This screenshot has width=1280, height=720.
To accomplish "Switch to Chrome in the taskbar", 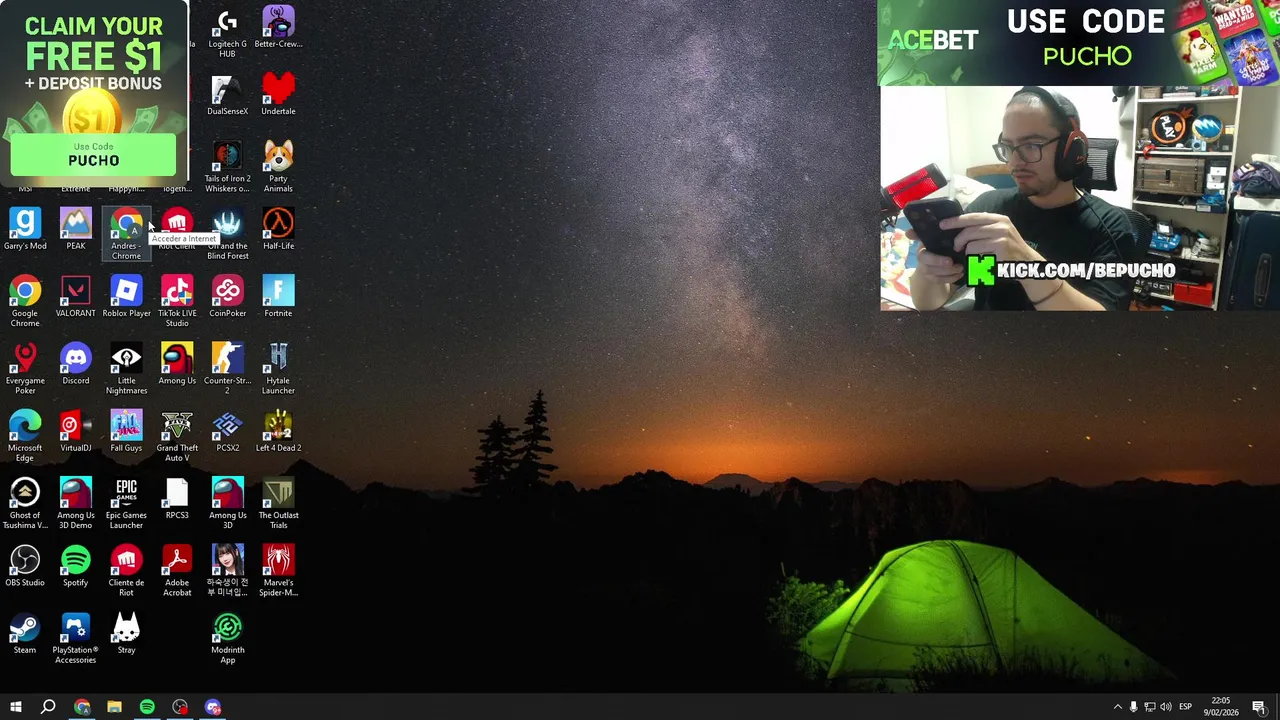I will point(82,707).
